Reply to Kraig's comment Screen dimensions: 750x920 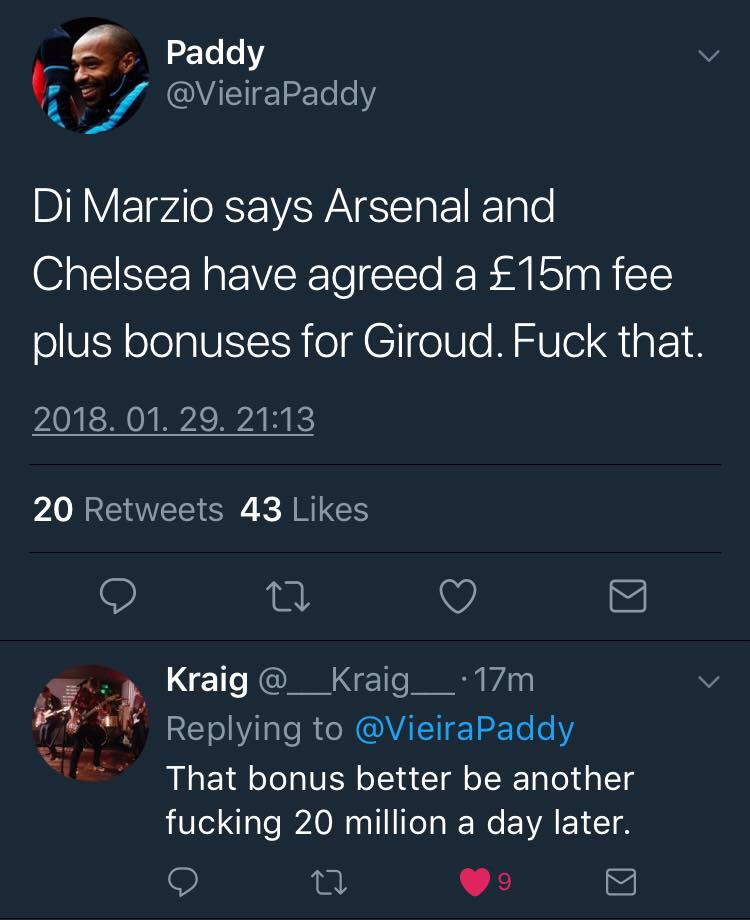tap(181, 881)
